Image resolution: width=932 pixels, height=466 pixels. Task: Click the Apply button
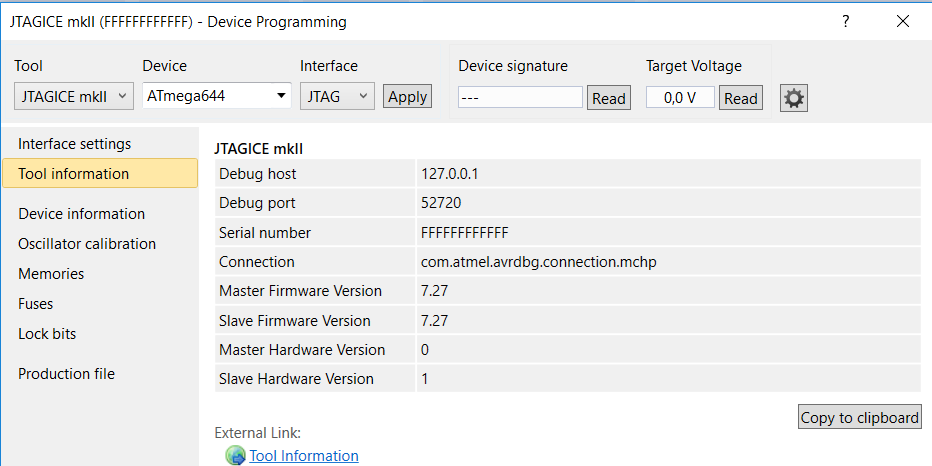(407, 97)
